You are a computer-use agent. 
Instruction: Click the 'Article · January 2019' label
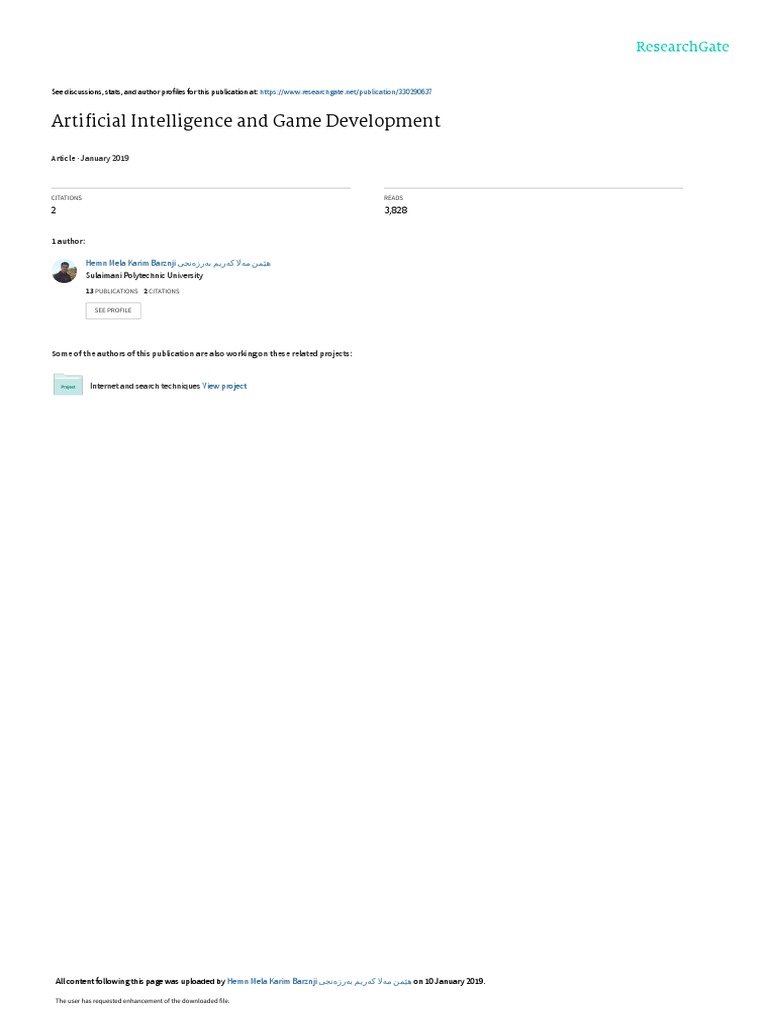(x=90, y=158)
